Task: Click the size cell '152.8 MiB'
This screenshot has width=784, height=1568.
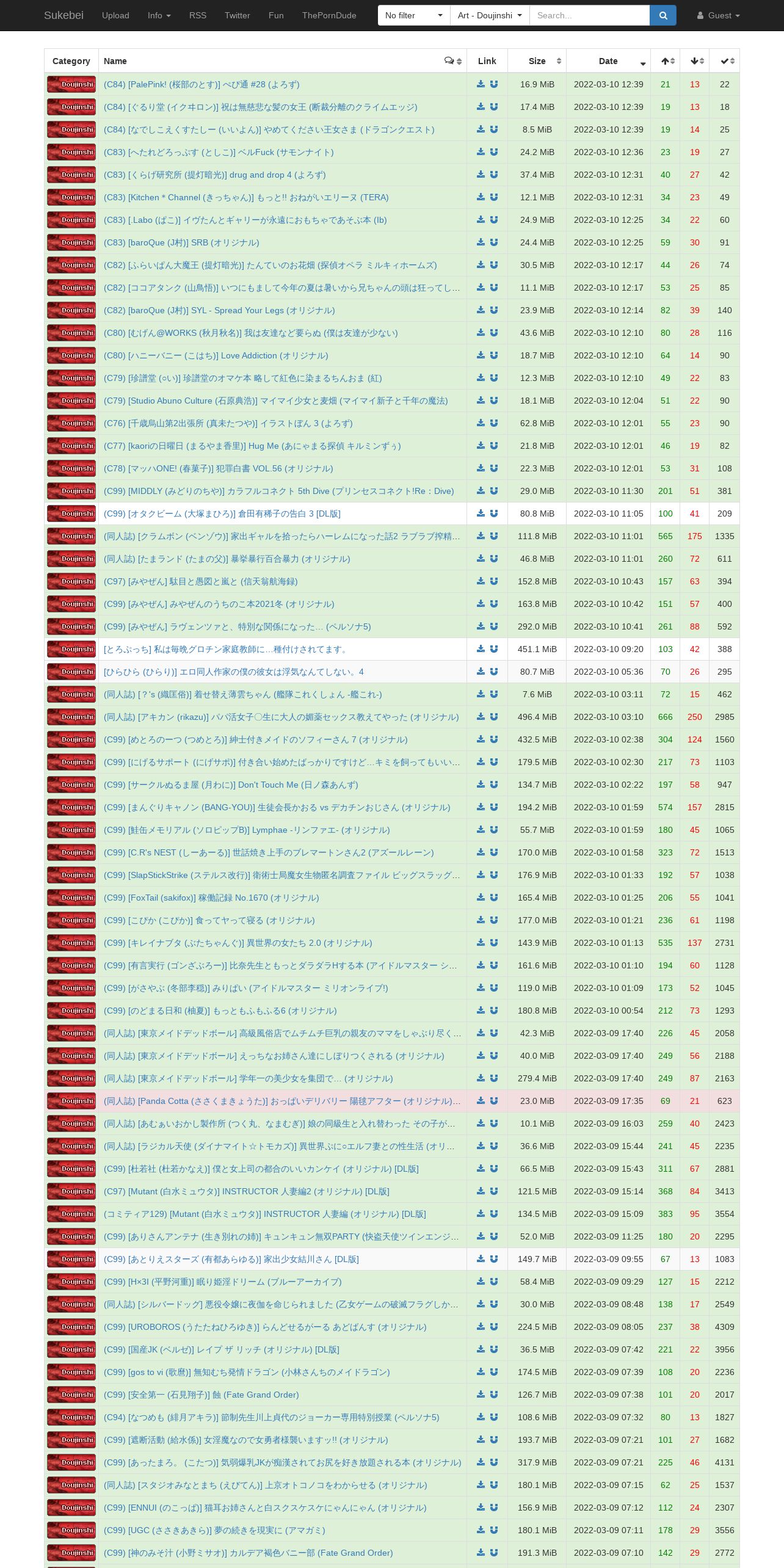Action: [537, 581]
